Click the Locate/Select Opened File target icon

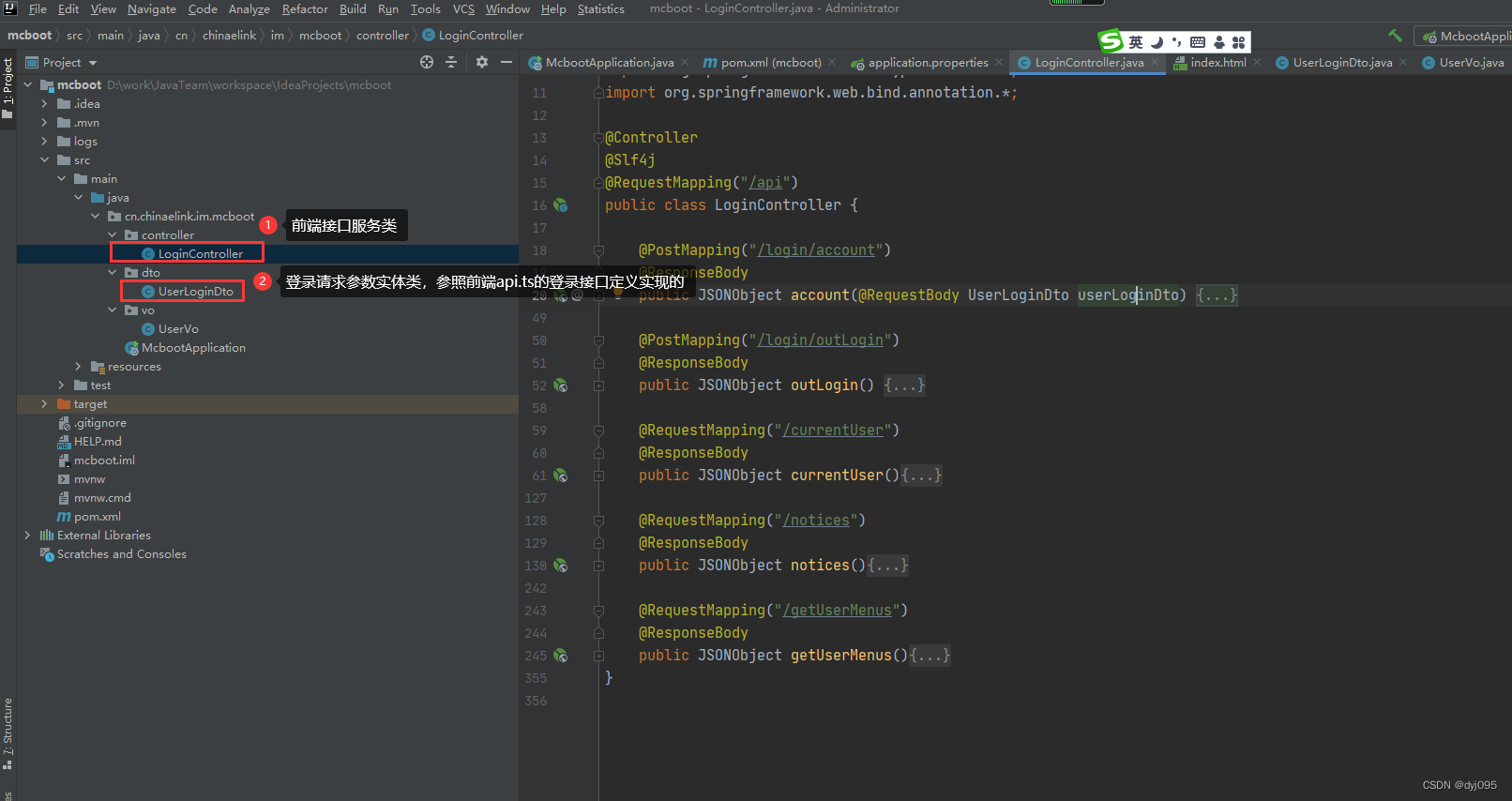click(427, 62)
